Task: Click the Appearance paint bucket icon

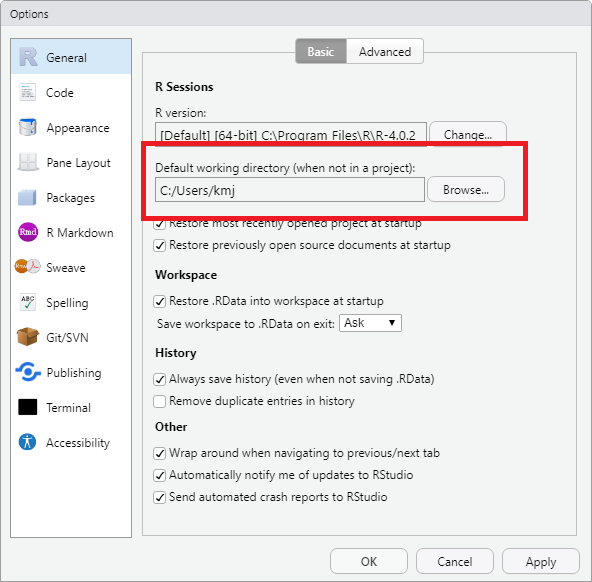Action: tap(28, 127)
